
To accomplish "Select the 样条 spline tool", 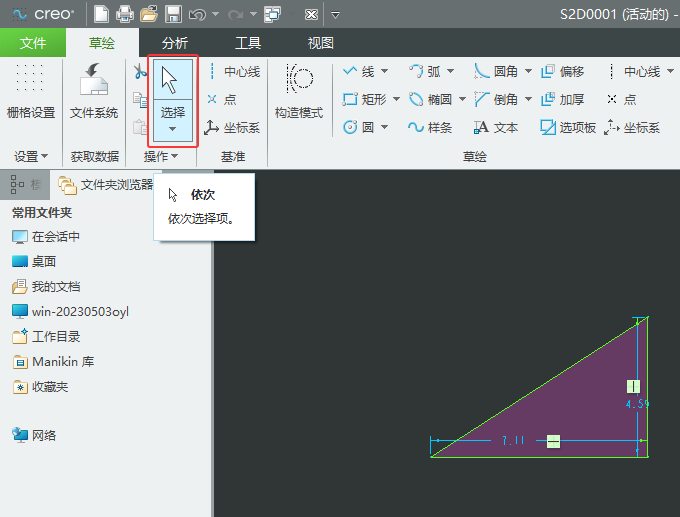I will coord(430,128).
